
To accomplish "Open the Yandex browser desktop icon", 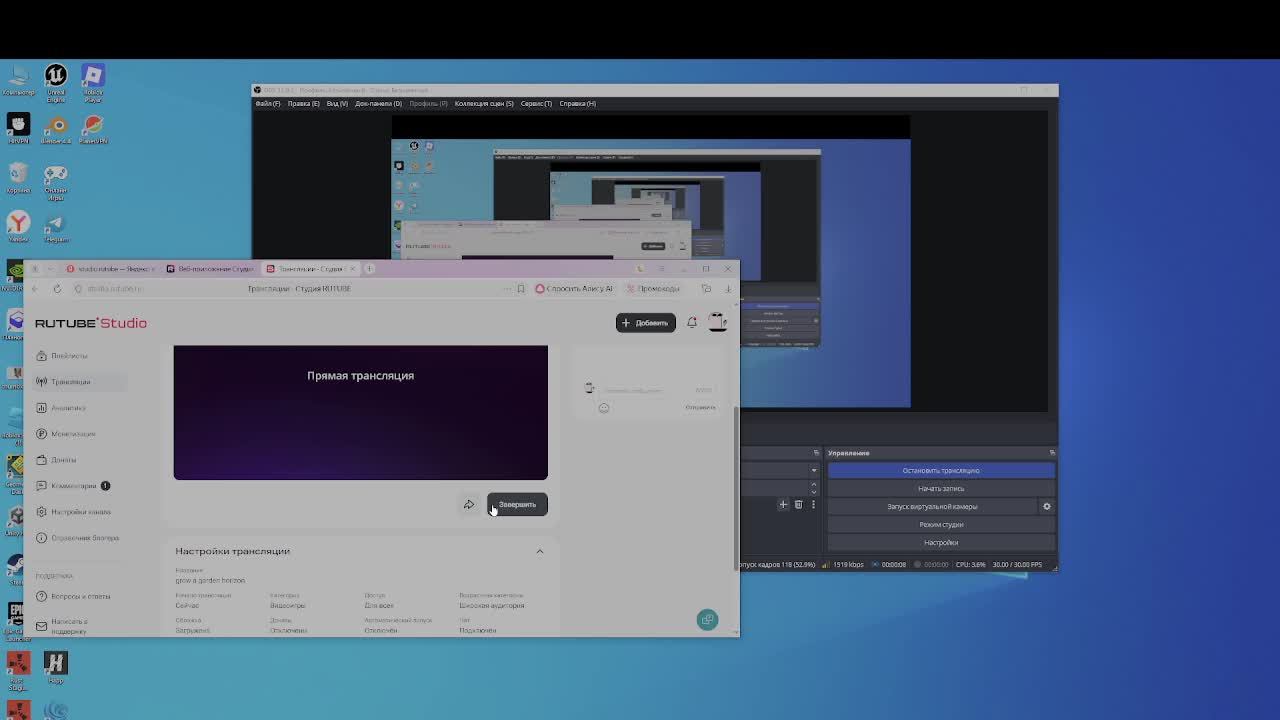I will [18, 228].
